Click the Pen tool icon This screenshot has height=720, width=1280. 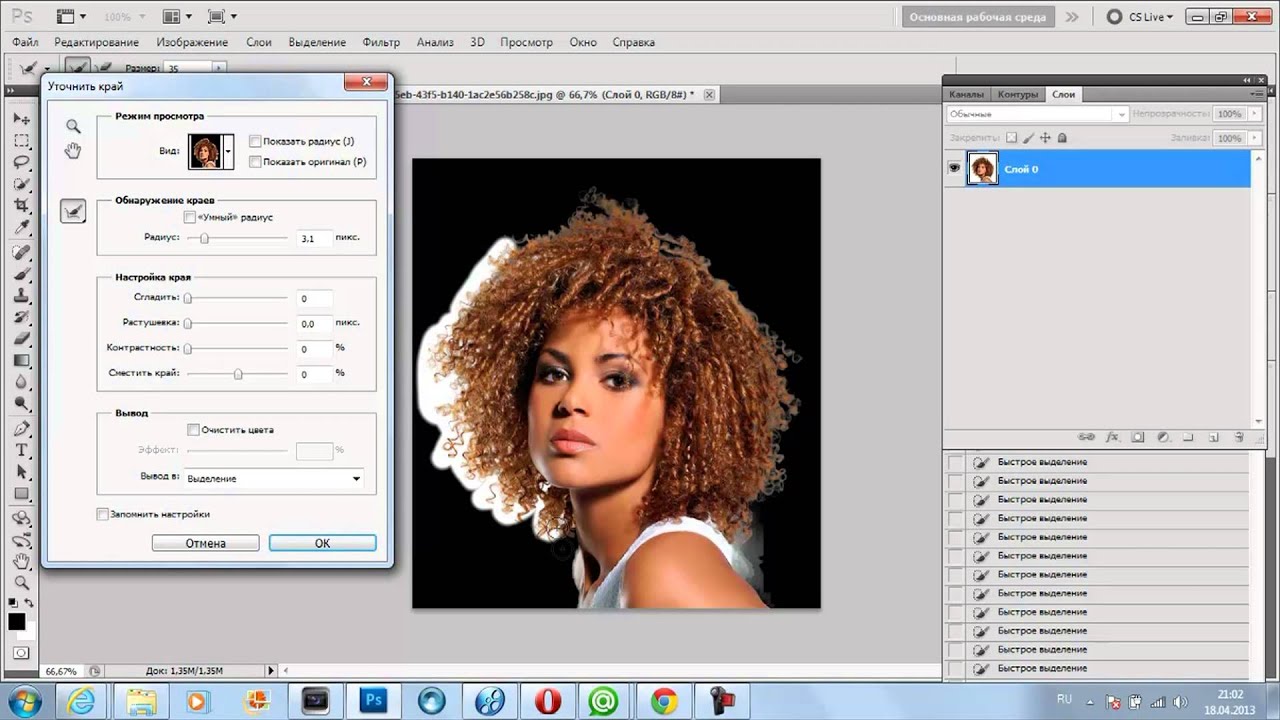click(x=21, y=428)
